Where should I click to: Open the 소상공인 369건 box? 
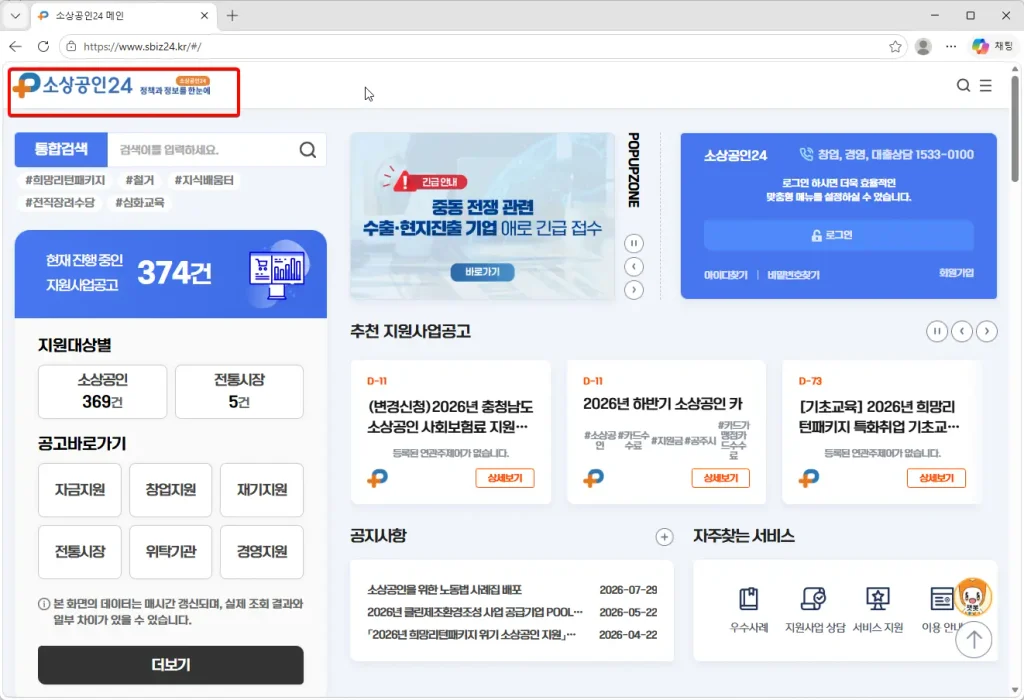103,392
